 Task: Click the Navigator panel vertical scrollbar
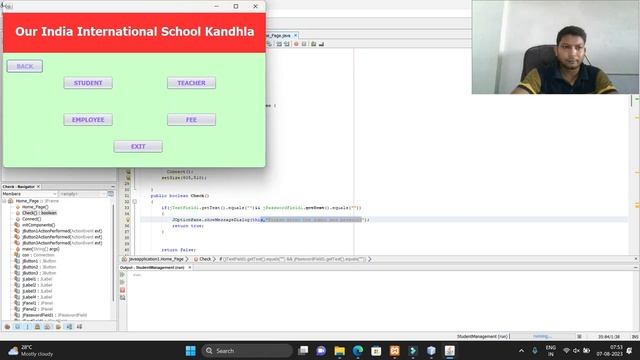(x=113, y=253)
